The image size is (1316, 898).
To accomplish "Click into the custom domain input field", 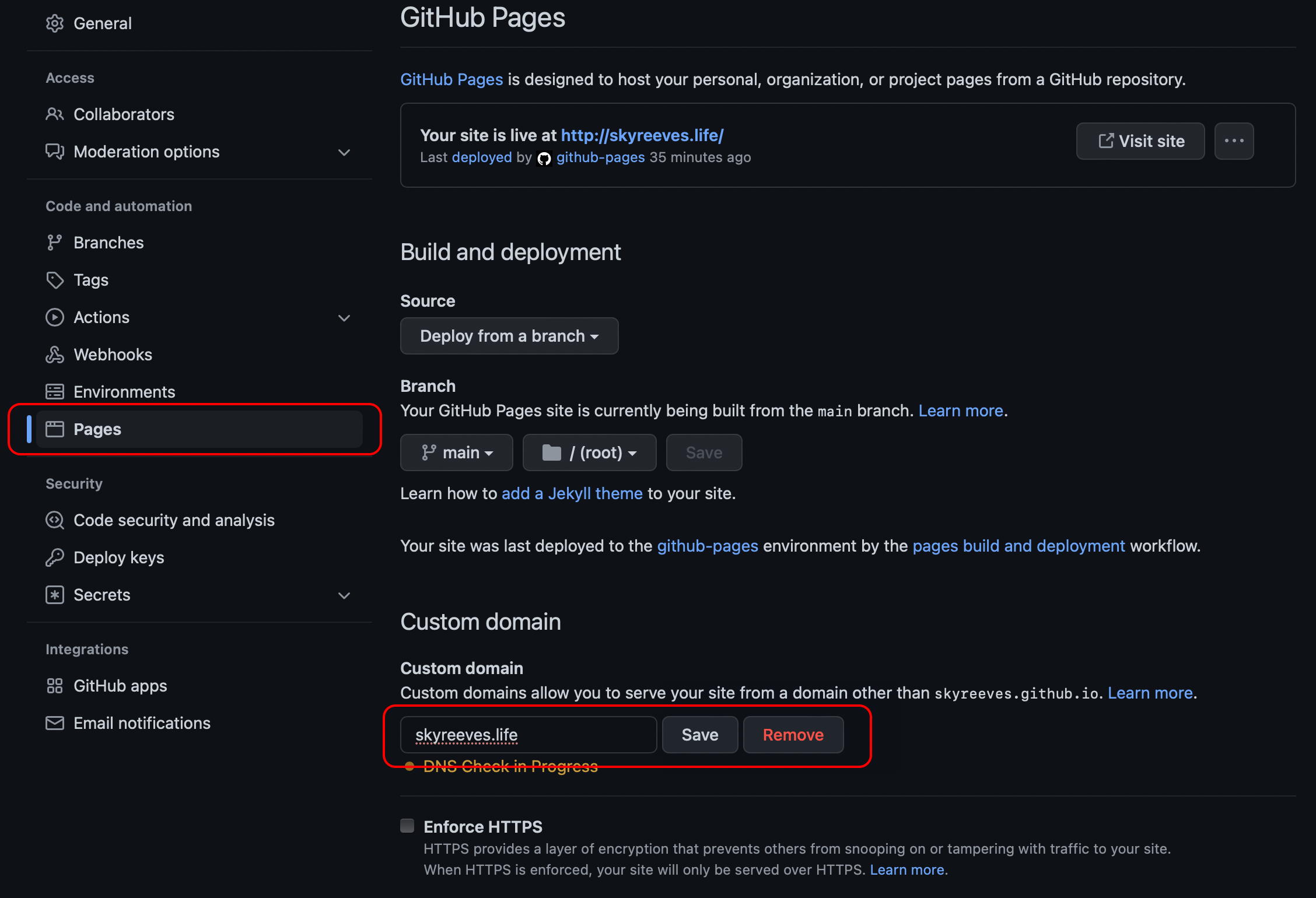I will point(528,735).
